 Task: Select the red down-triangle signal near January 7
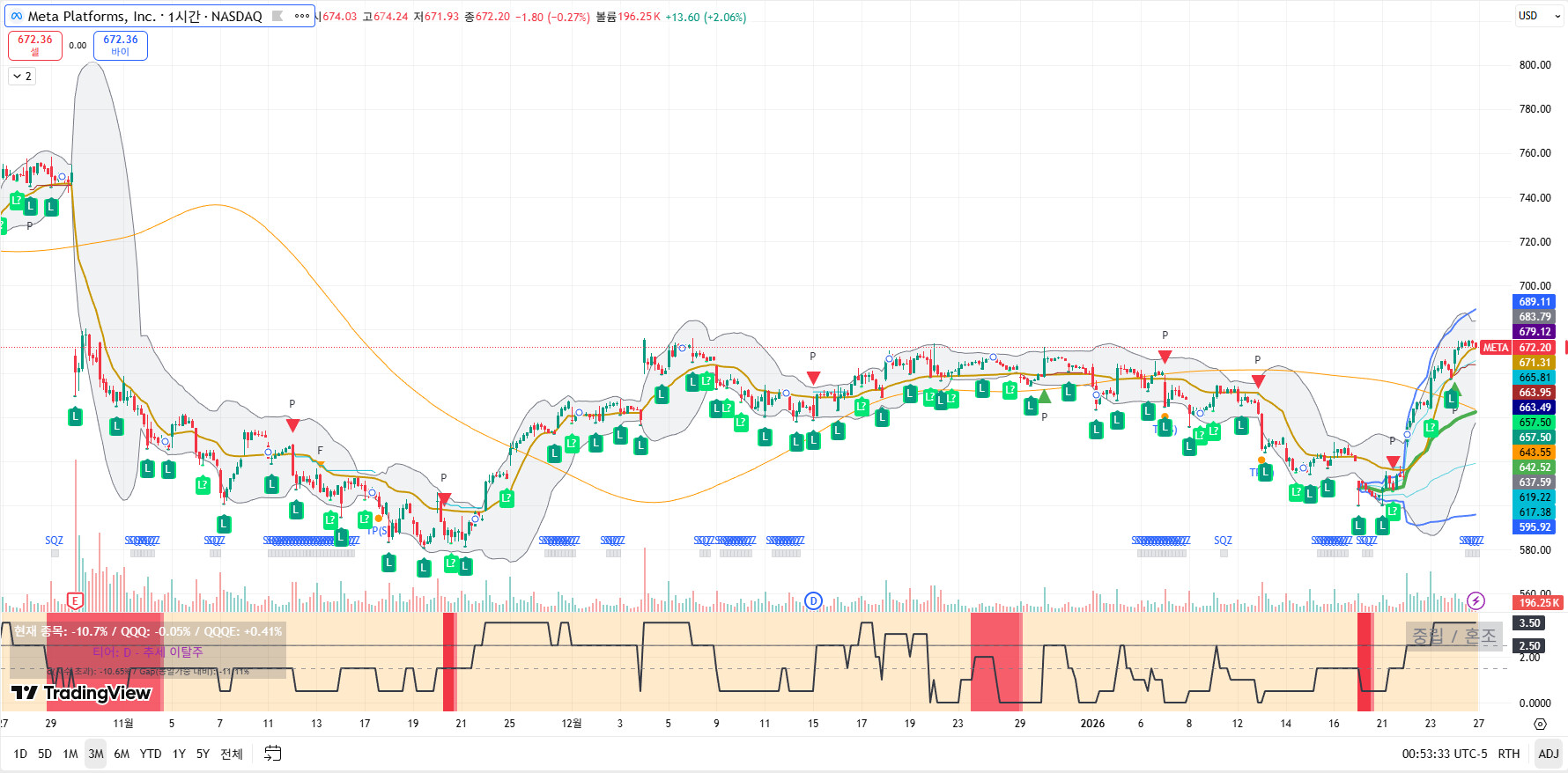tap(1165, 357)
